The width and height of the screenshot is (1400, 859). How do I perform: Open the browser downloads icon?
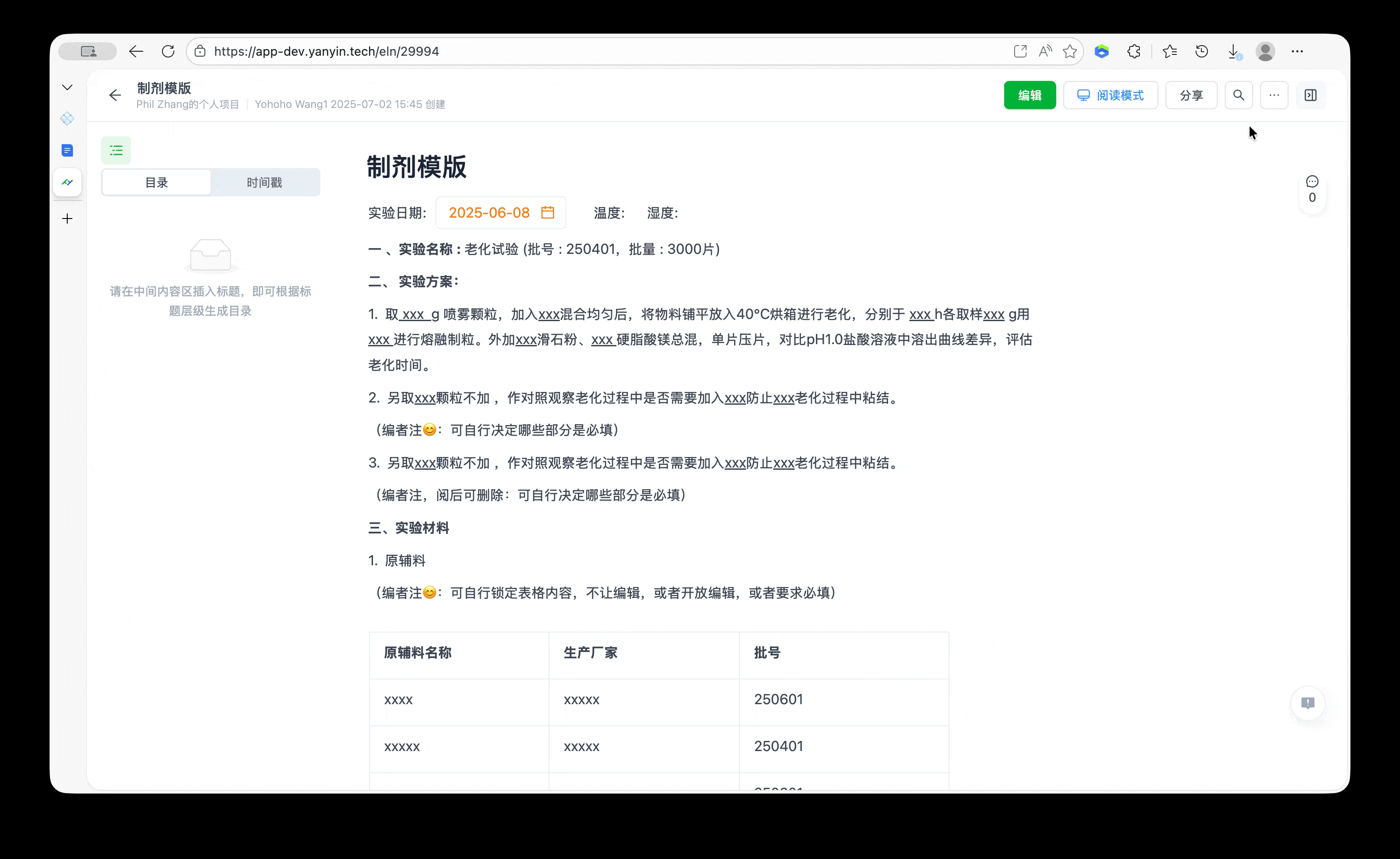tap(1233, 51)
